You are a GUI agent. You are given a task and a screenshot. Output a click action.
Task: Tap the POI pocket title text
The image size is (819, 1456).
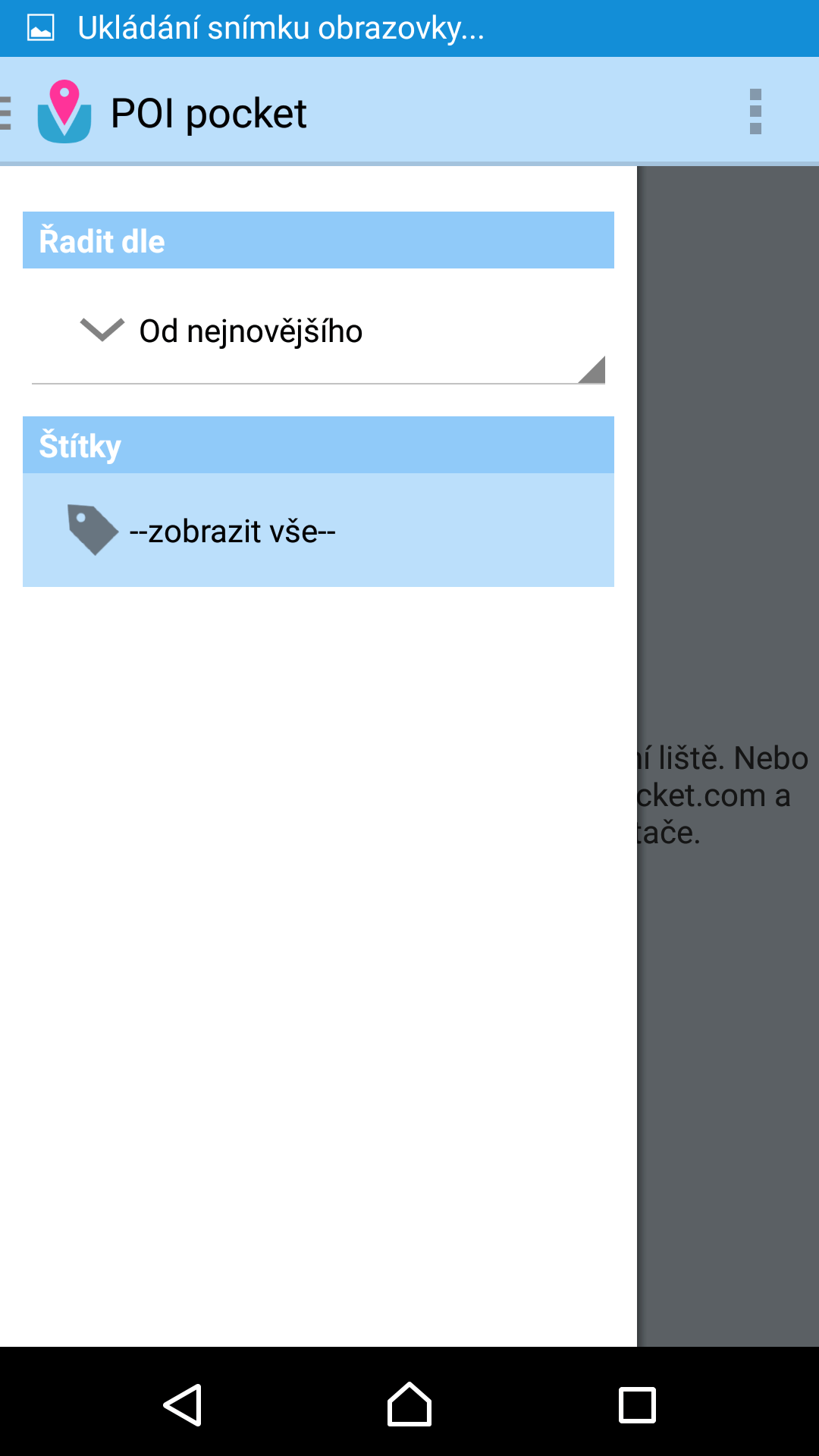pos(209,114)
